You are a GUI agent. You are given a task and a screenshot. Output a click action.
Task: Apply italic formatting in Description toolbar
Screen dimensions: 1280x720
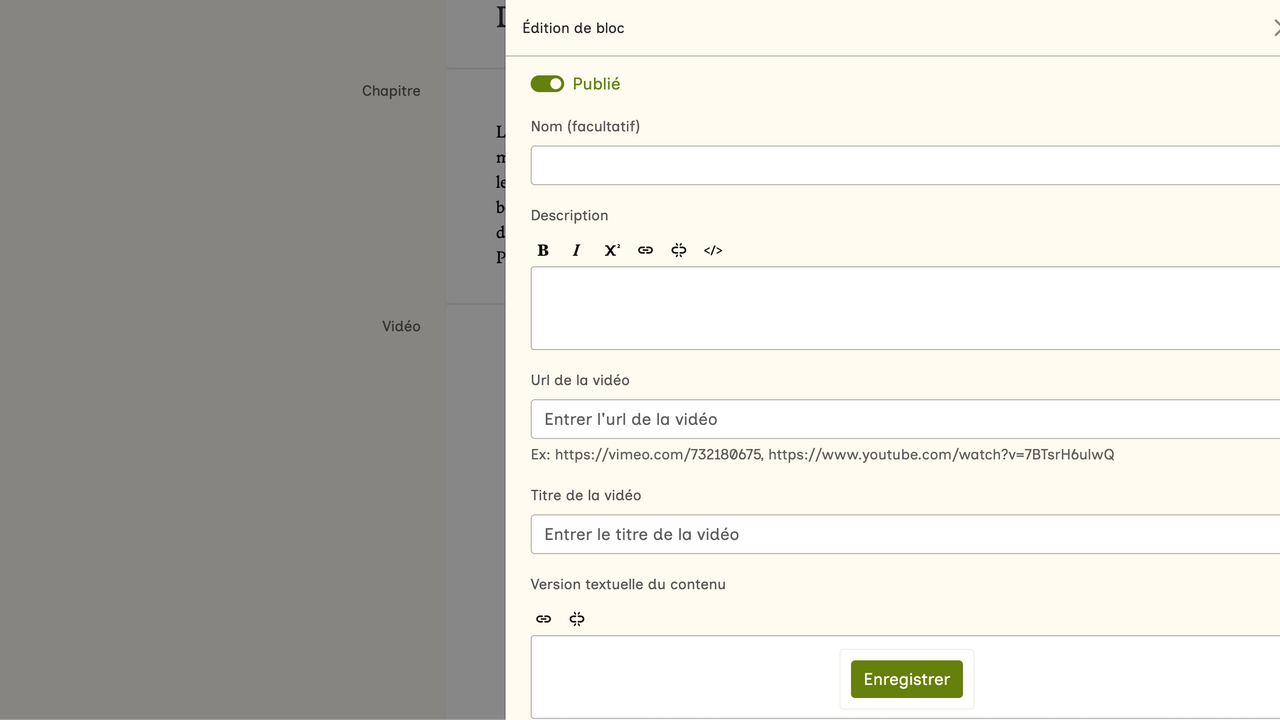pos(577,250)
